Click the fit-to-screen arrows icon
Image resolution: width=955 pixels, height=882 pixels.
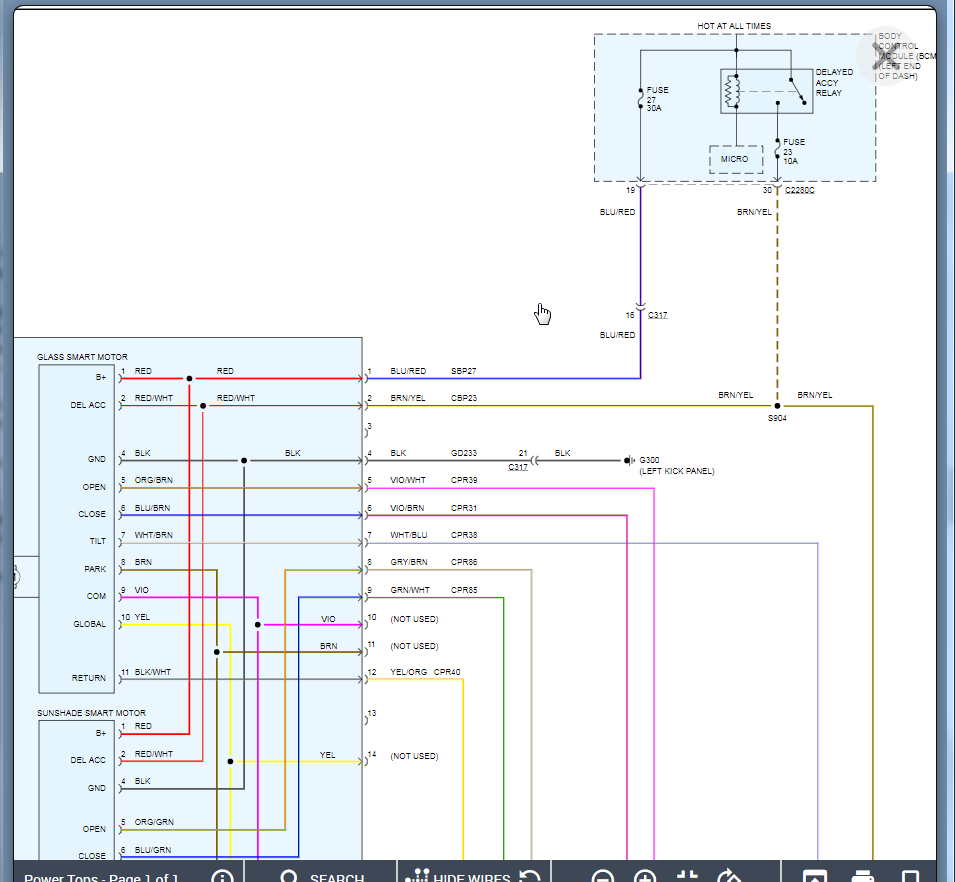[687, 877]
